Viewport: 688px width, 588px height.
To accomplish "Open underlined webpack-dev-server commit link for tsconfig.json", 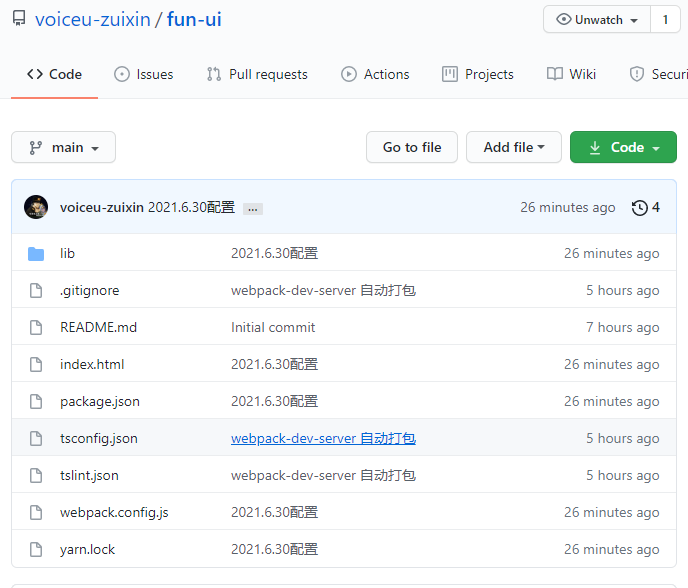I will coord(323,438).
